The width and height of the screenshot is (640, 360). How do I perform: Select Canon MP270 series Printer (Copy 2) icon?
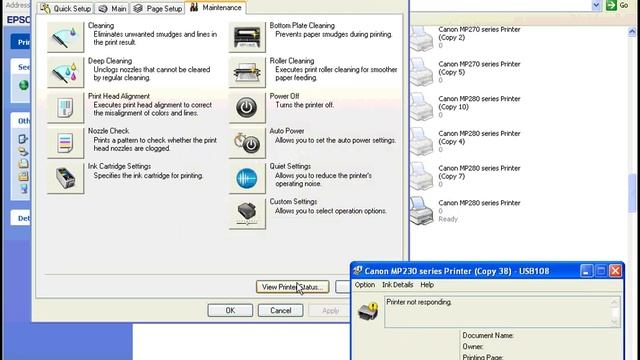422,39
